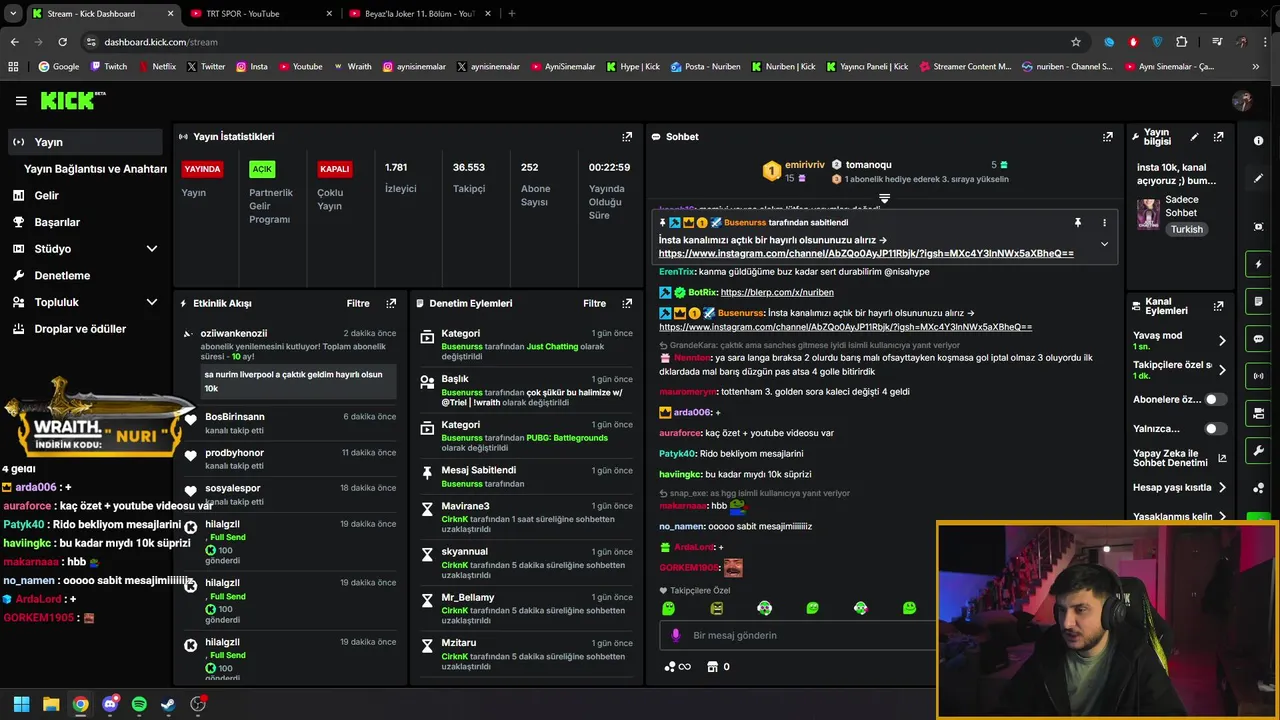Pick the angry yellow emote
Viewport: 1280px width, 720px height.
(716, 608)
